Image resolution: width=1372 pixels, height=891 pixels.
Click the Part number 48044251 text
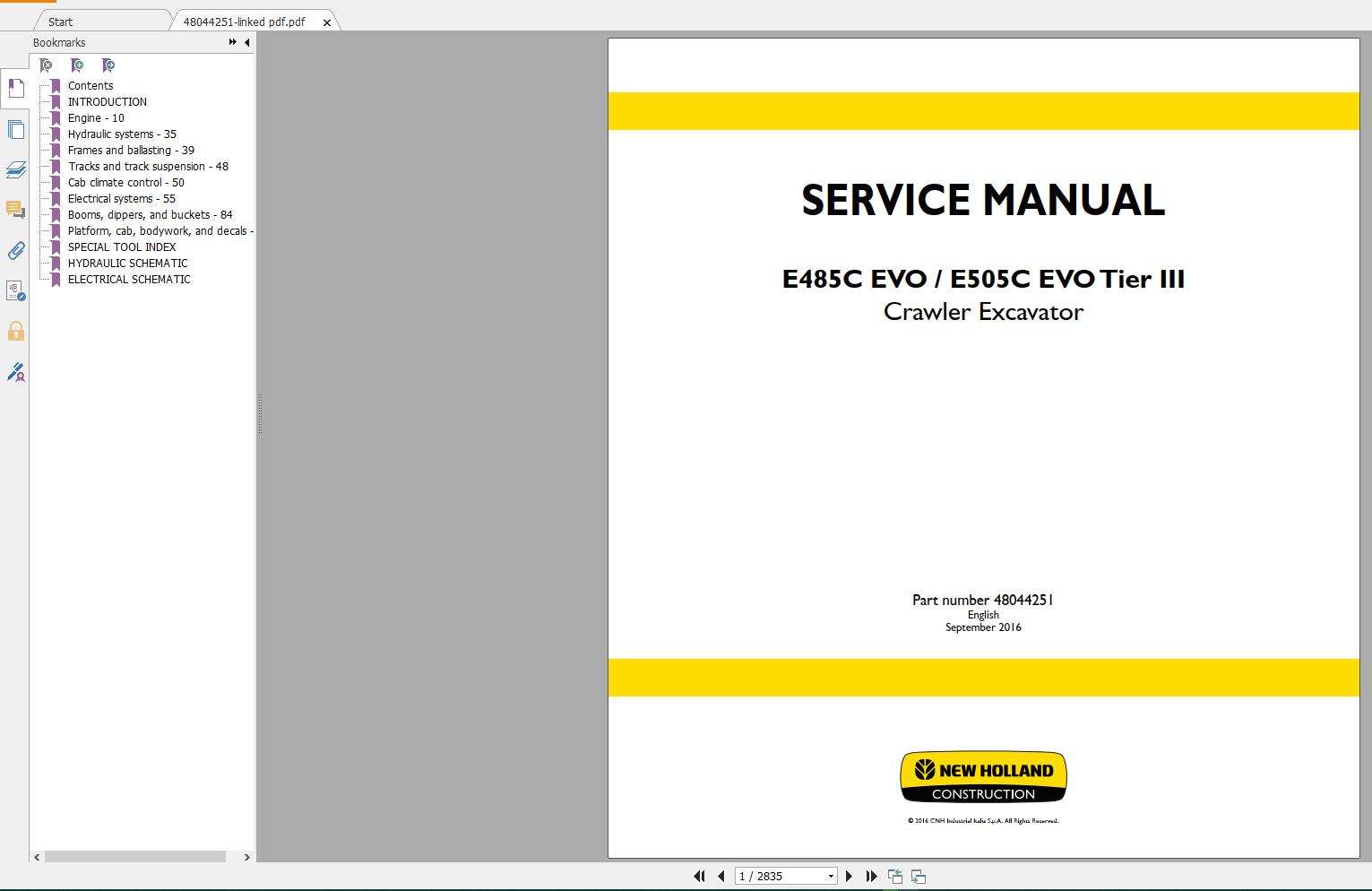[x=983, y=601]
